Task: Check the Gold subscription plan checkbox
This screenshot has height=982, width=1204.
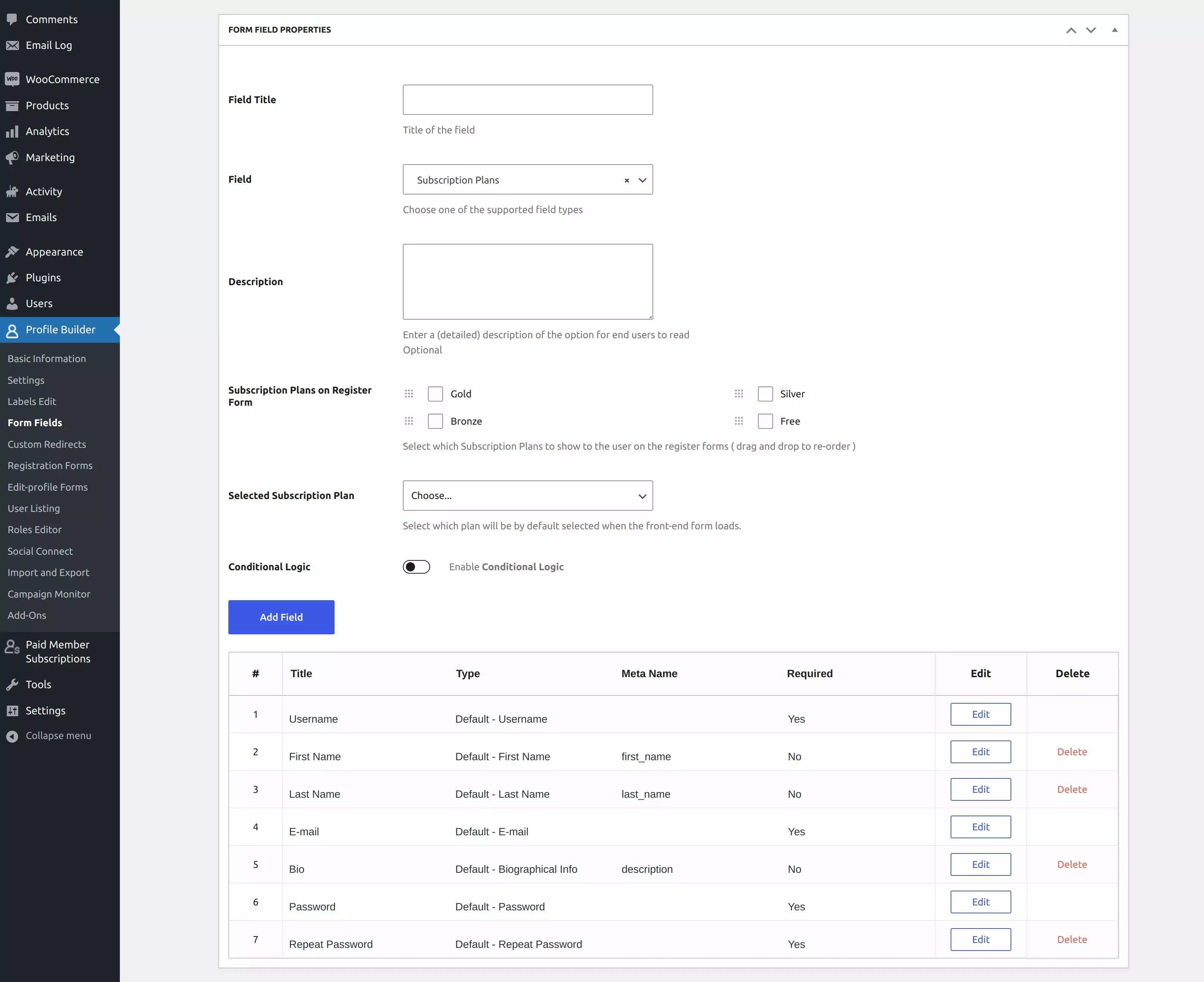Action: coord(435,394)
